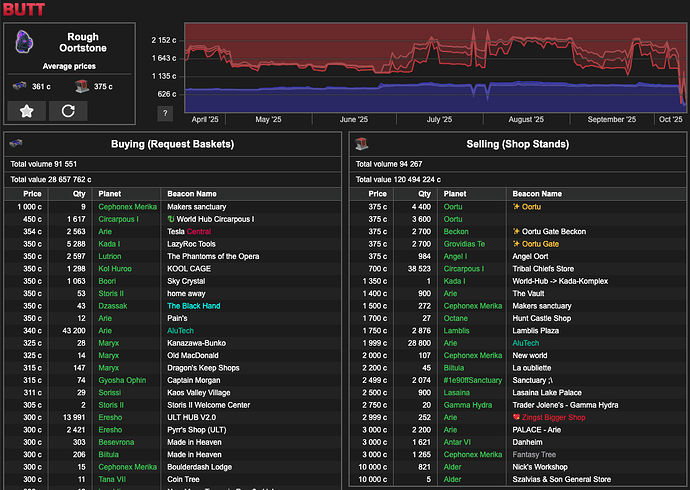Click the September '25 chart axis label
This screenshot has height=490, width=690.
click(x=612, y=119)
